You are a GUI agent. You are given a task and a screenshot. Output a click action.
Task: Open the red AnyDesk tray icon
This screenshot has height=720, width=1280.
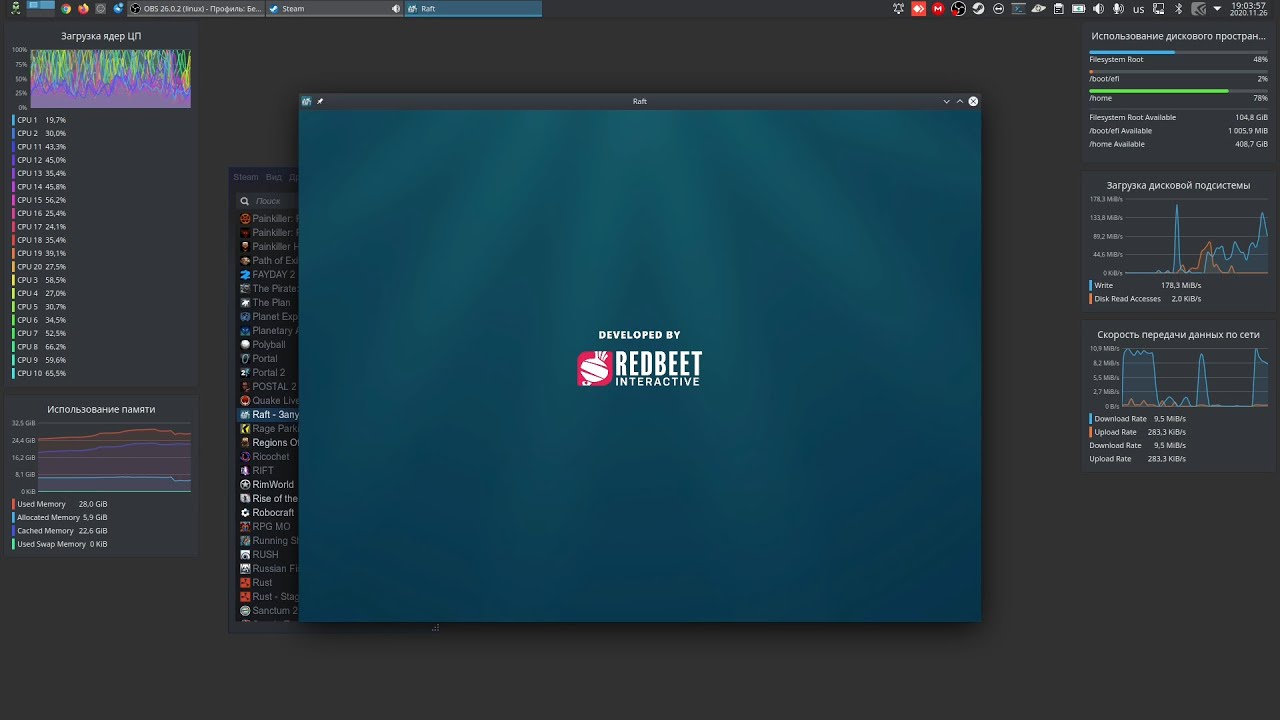pyautogui.click(x=919, y=8)
